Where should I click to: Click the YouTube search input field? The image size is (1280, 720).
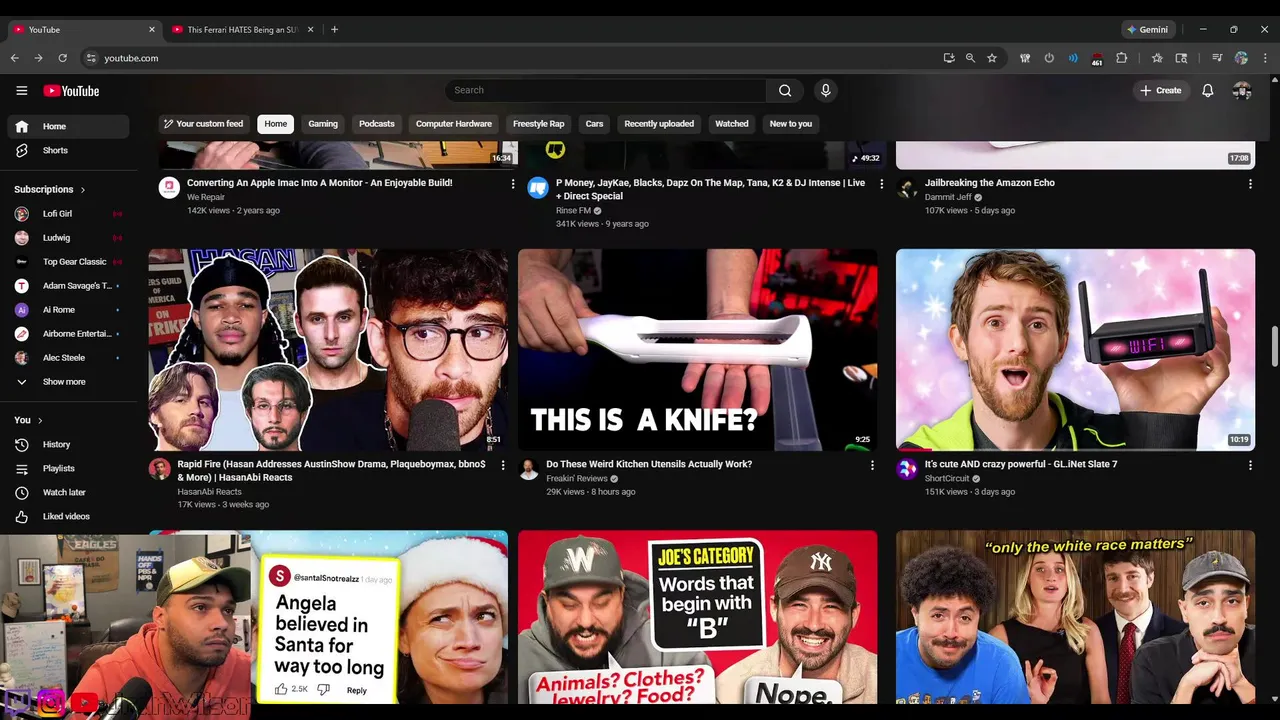click(606, 90)
